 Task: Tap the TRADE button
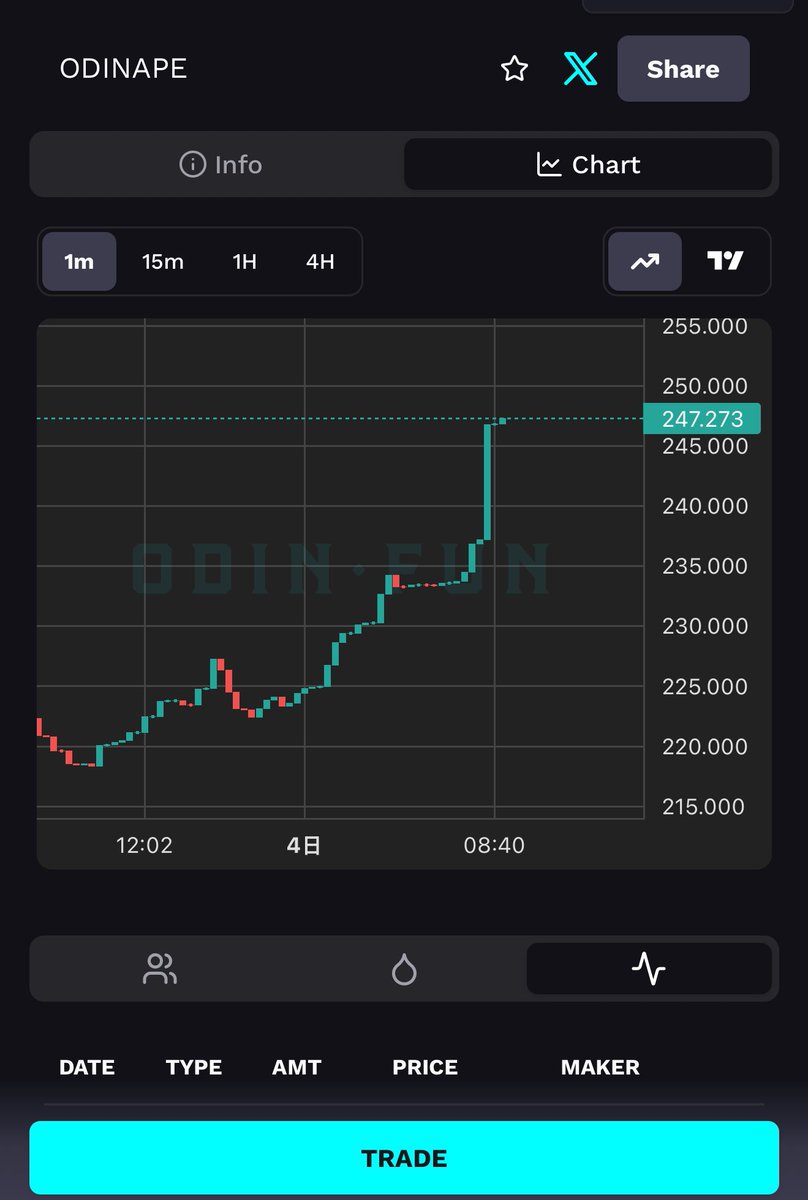click(404, 1159)
